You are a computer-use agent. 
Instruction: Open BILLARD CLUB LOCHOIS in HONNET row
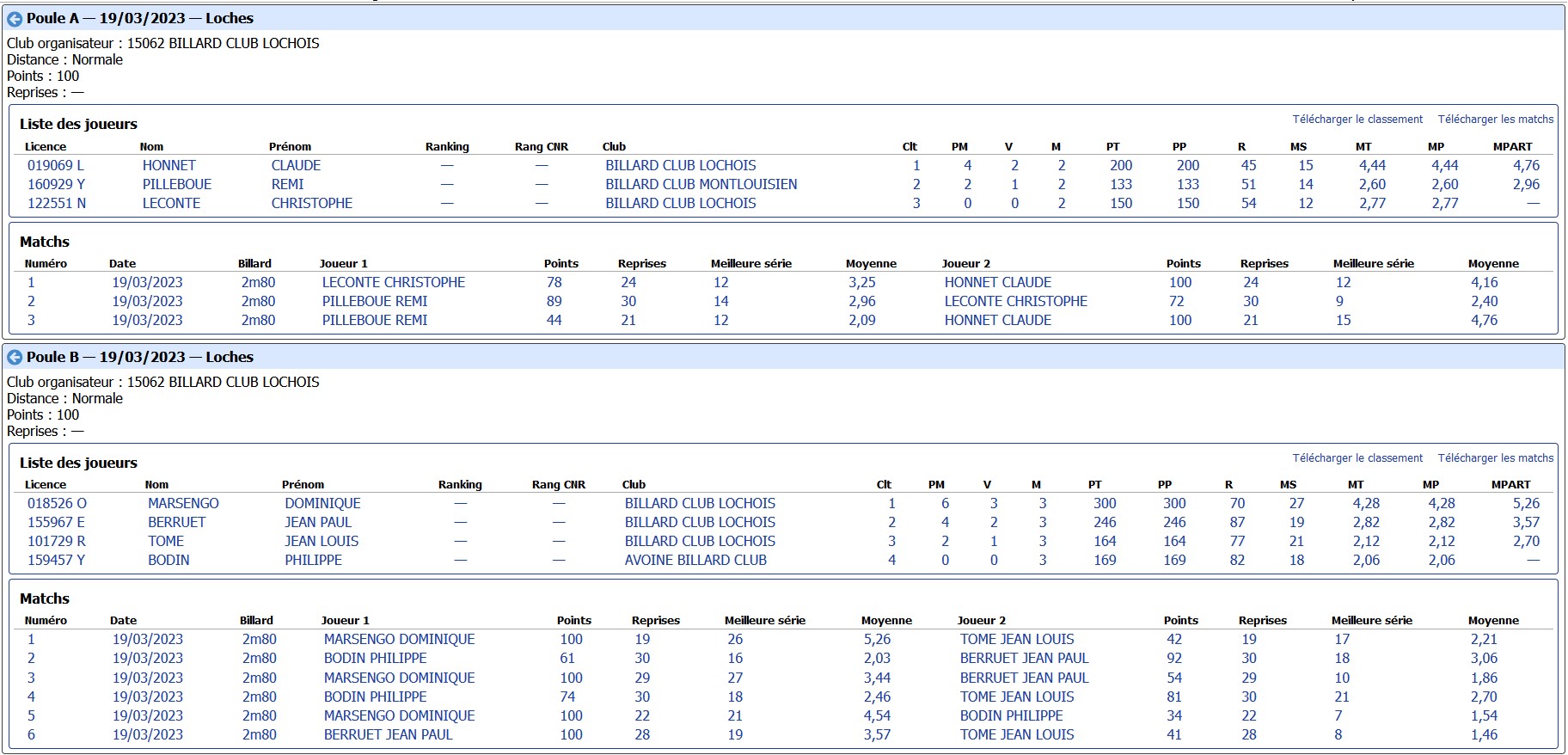pyautogui.click(x=681, y=165)
